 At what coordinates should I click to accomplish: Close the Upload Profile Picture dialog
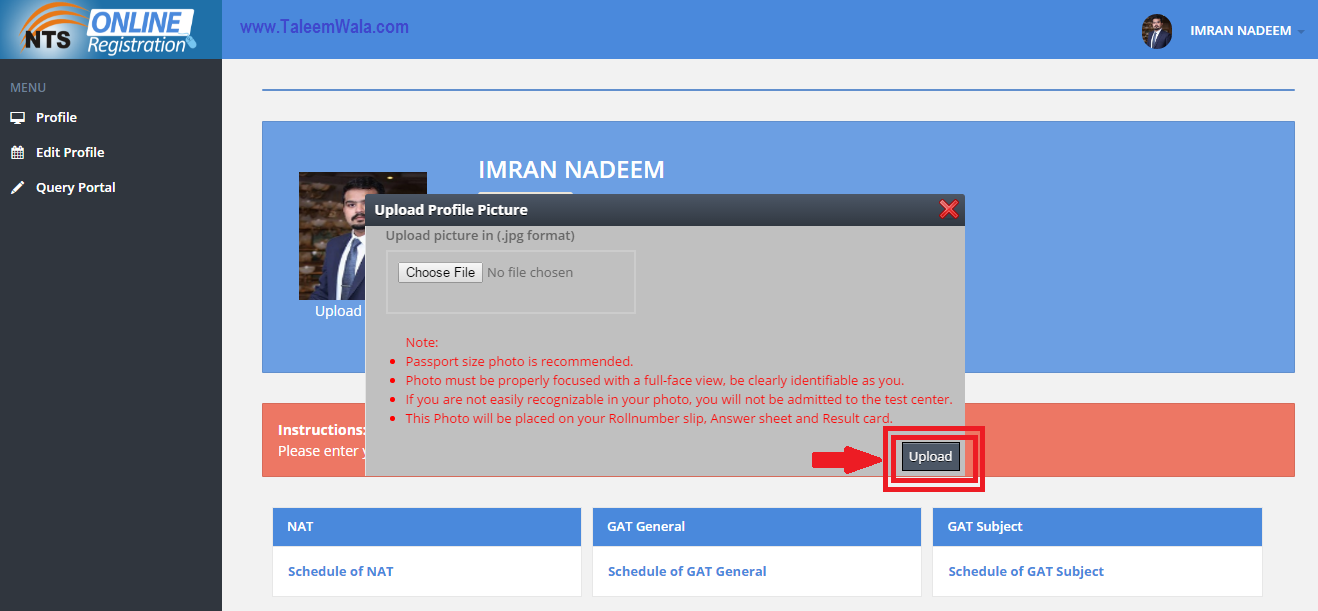click(949, 209)
